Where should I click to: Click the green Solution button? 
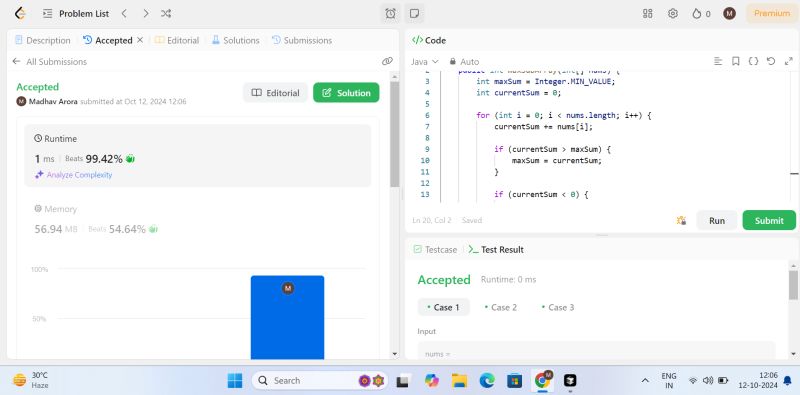point(346,93)
